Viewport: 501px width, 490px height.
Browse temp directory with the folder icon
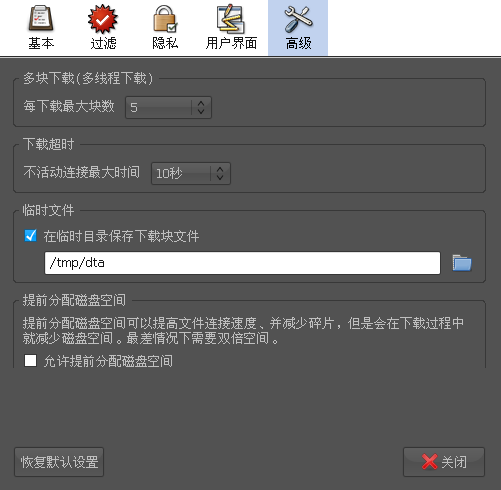[462, 263]
